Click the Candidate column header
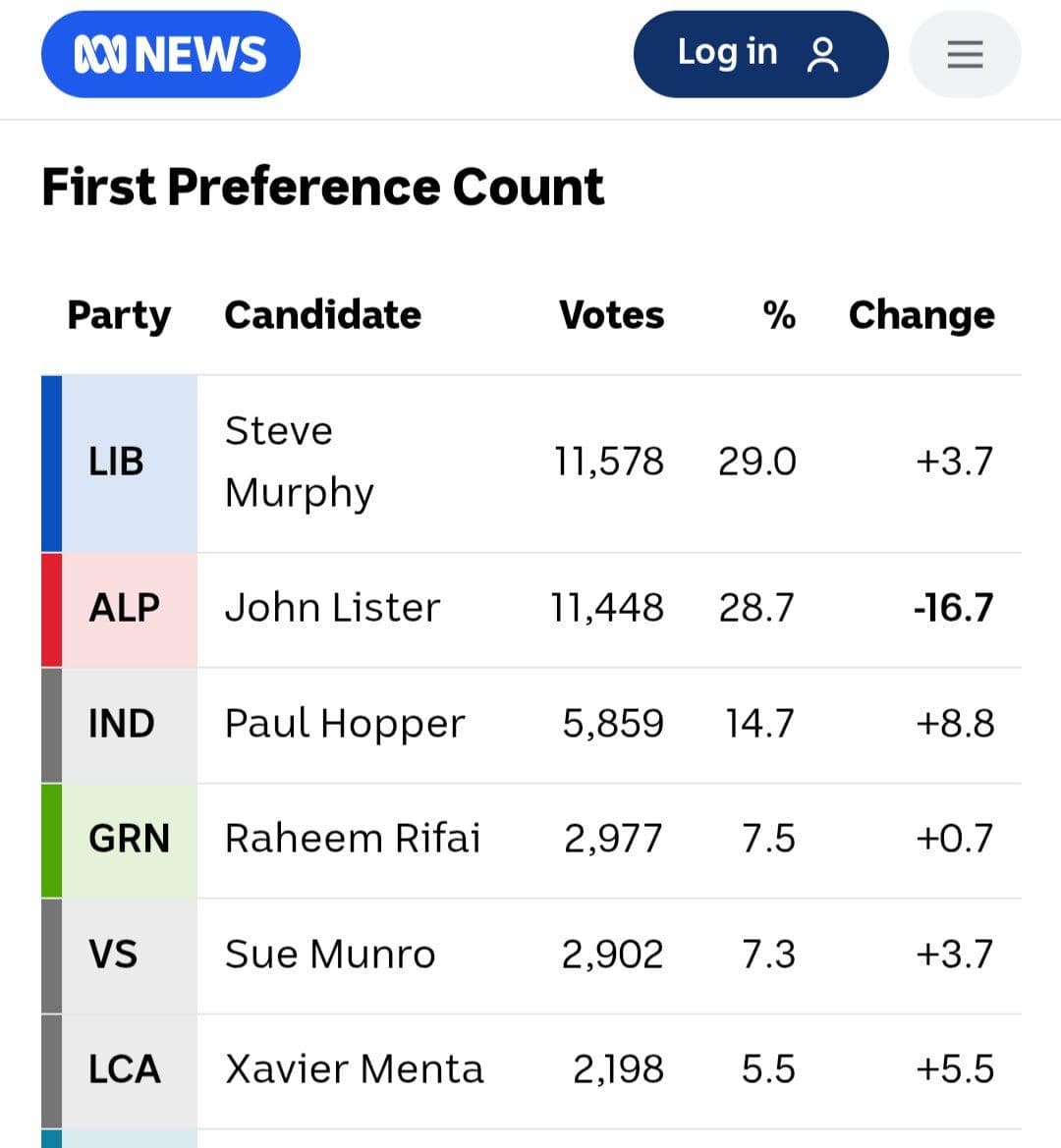The width and height of the screenshot is (1061, 1148). tap(322, 314)
